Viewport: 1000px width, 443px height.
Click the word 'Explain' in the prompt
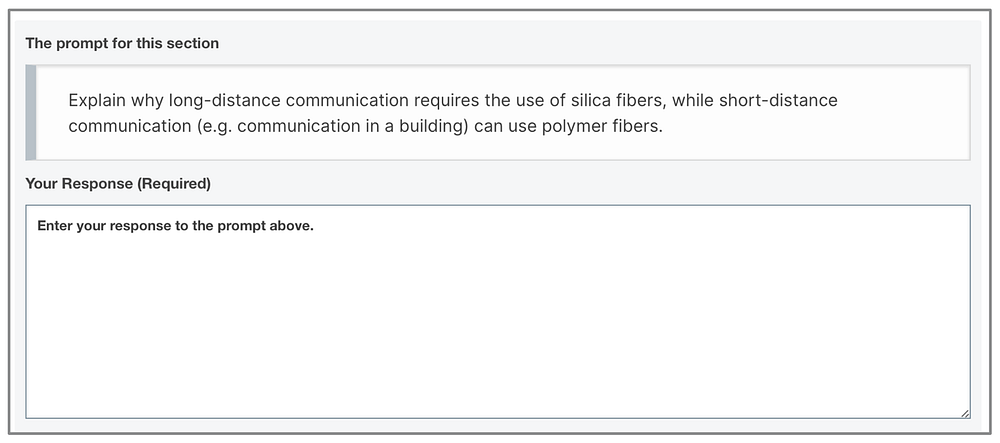point(98,101)
